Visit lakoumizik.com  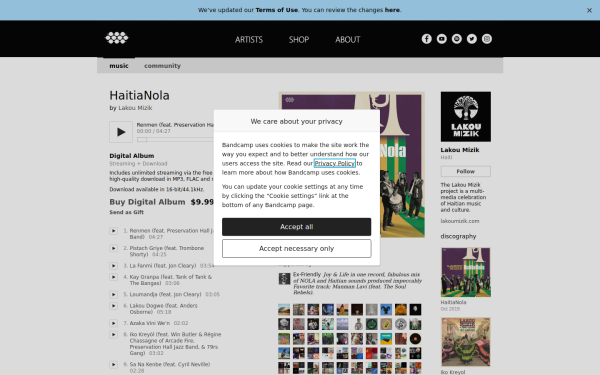pyautogui.click(x=460, y=221)
